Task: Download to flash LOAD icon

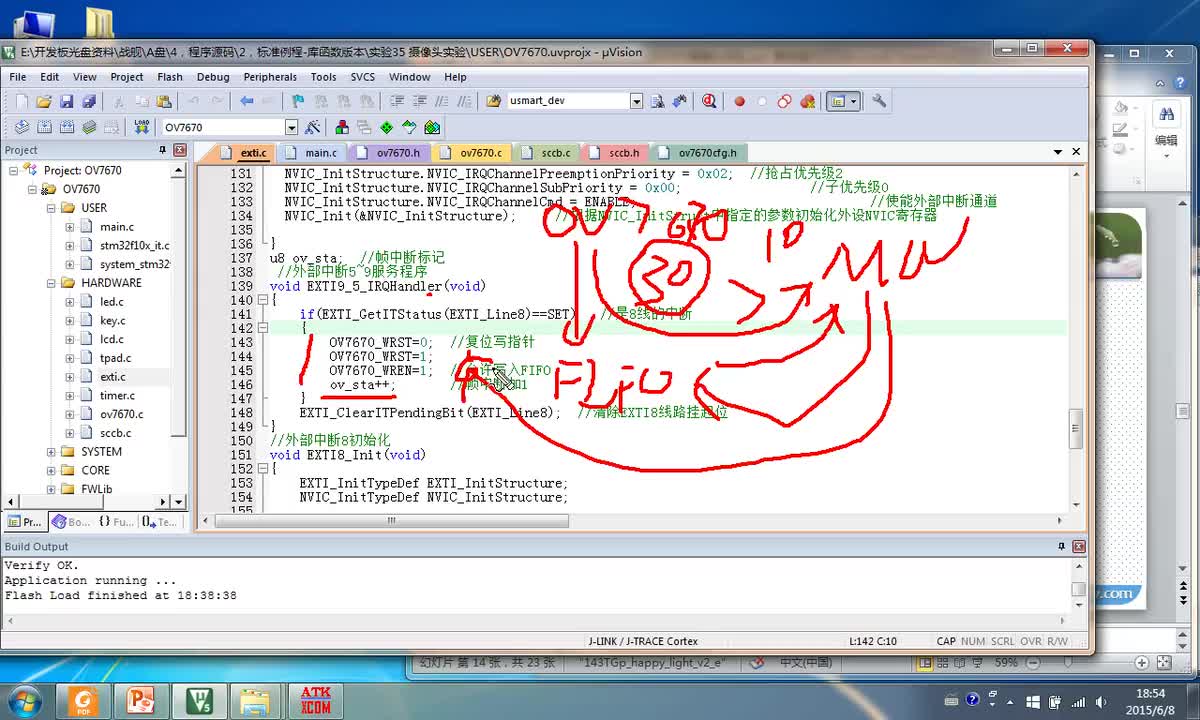Action: (141, 127)
